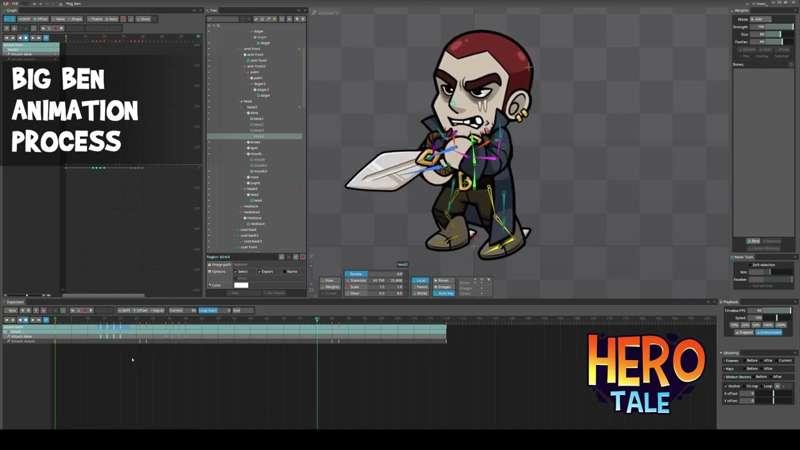800x450 pixels.
Task: Click the dopesheet Shift button
Action: pos(125,310)
